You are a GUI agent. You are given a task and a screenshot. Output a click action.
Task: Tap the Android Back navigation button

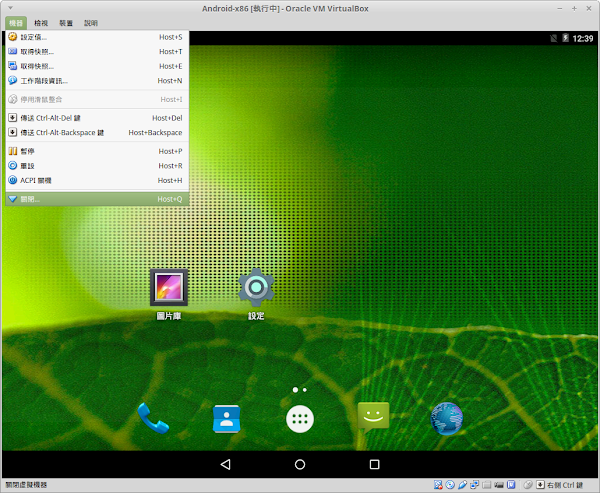point(225,464)
